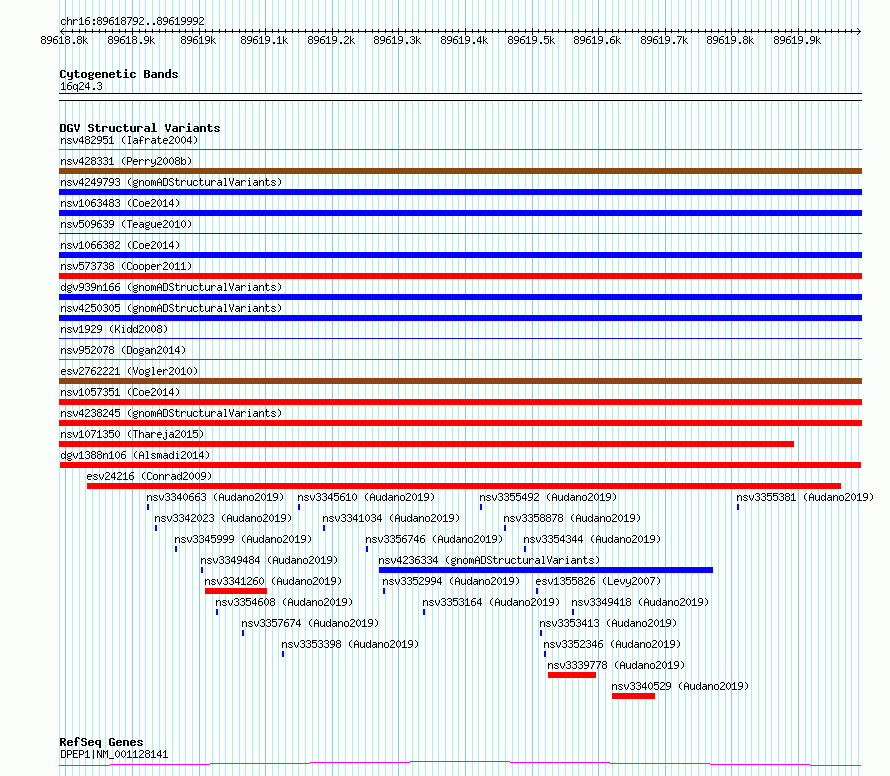This screenshot has width=890, height=776.
Task: Open variant nsv1929 (Kidd2008)
Action: pyautogui.click(x=114, y=329)
